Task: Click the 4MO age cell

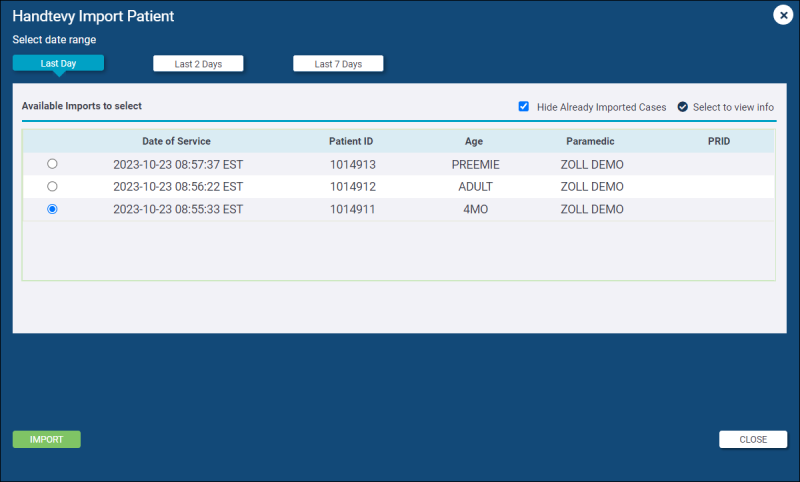Action: (476, 209)
